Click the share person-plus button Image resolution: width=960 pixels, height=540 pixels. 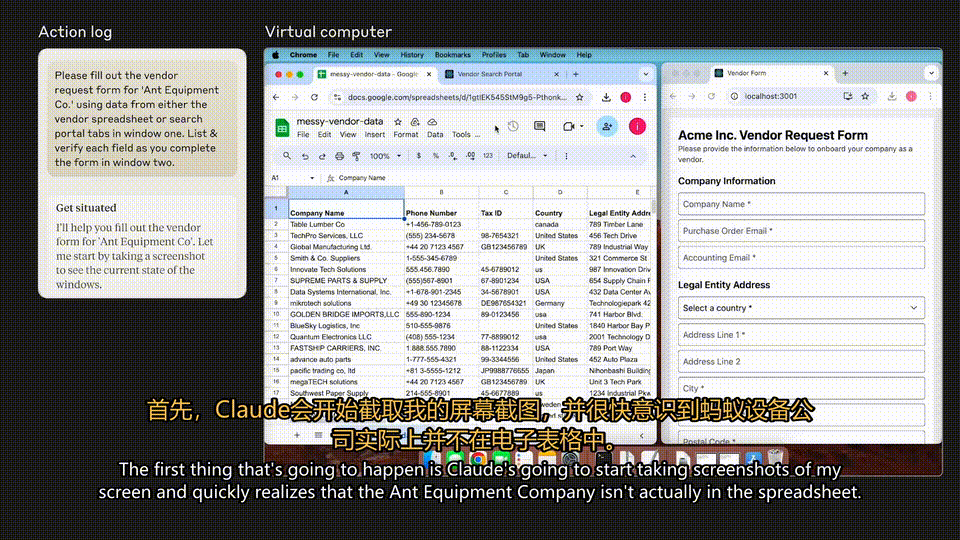607,127
